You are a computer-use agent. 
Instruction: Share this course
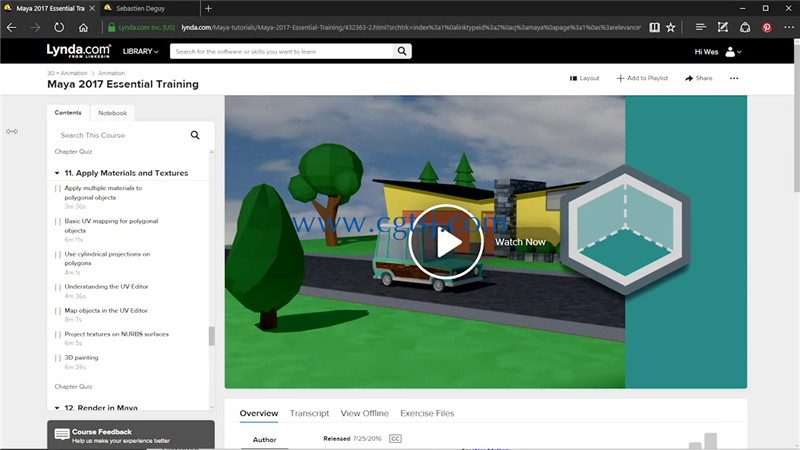click(x=698, y=78)
